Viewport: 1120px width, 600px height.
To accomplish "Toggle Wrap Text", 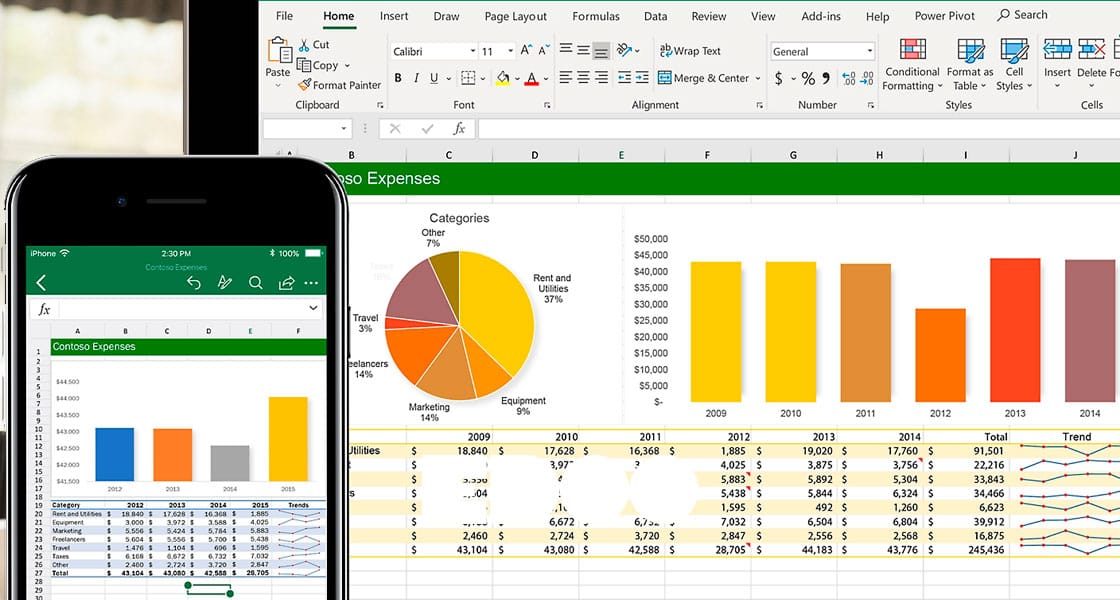I will click(690, 51).
